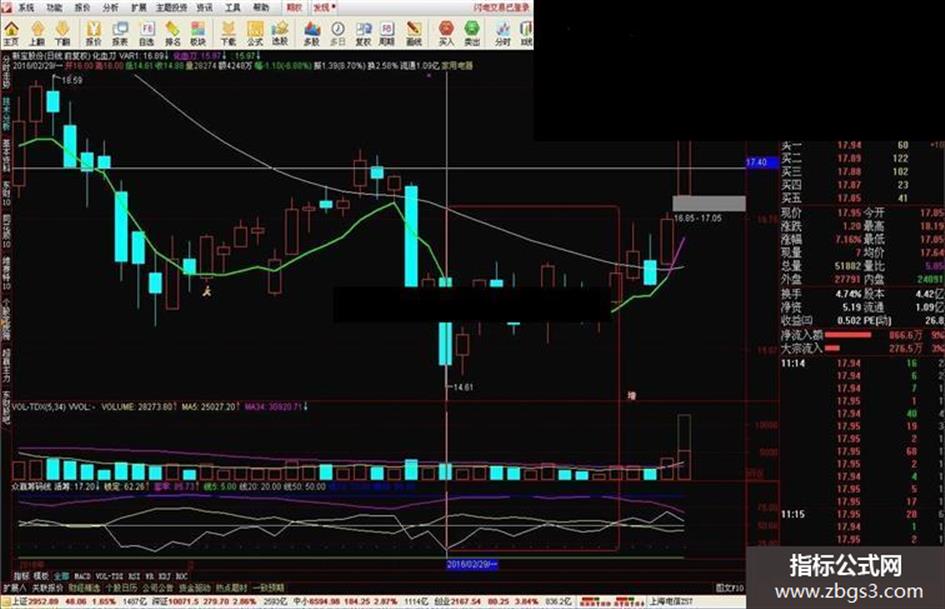
Task: Click the 大宗流入 row
Action: [862, 349]
